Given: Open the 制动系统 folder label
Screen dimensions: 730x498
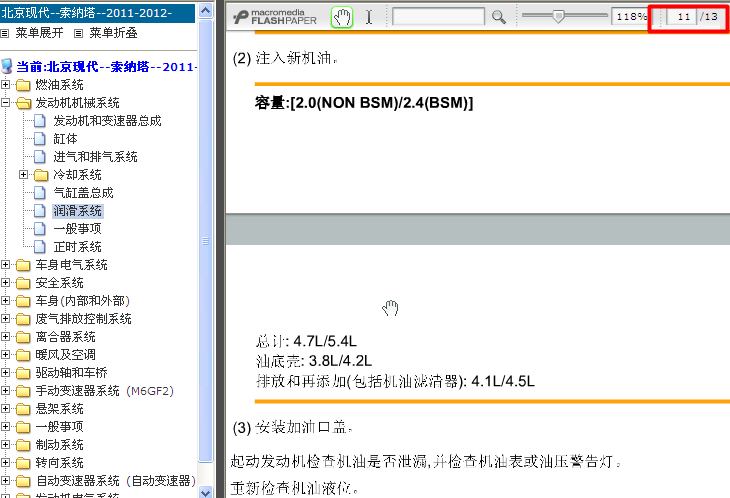Looking at the screenshot, I should [x=59, y=445].
